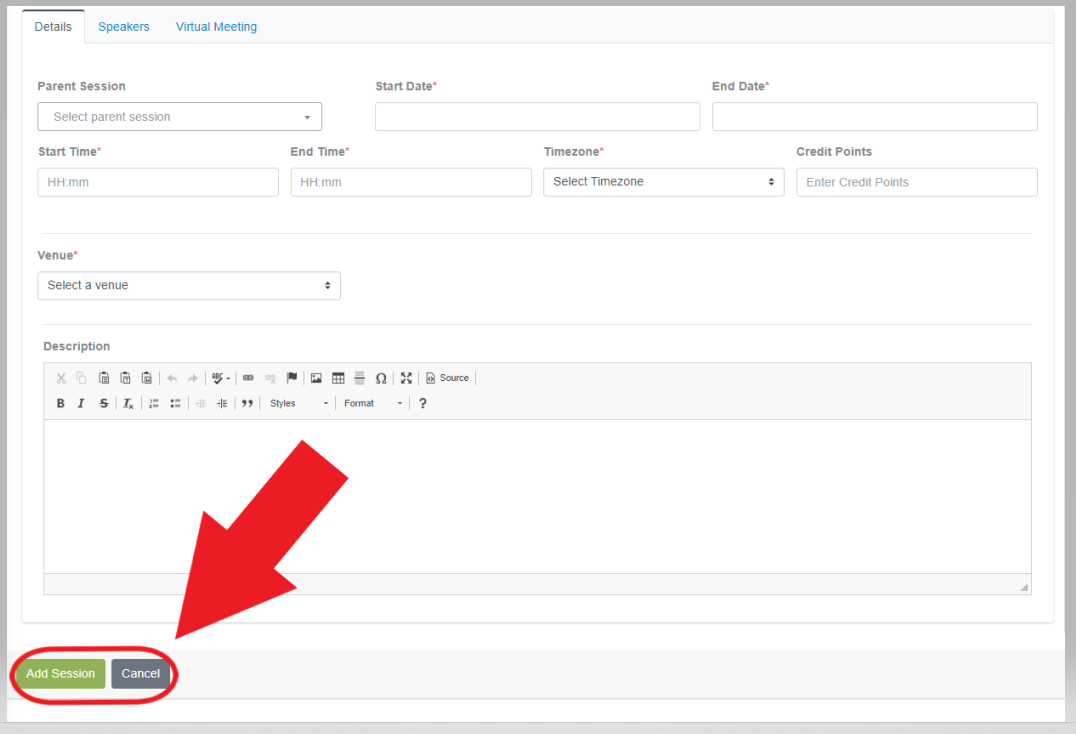This screenshot has width=1076, height=734.
Task: Toggle bold formatting in description editor
Action: coord(60,404)
